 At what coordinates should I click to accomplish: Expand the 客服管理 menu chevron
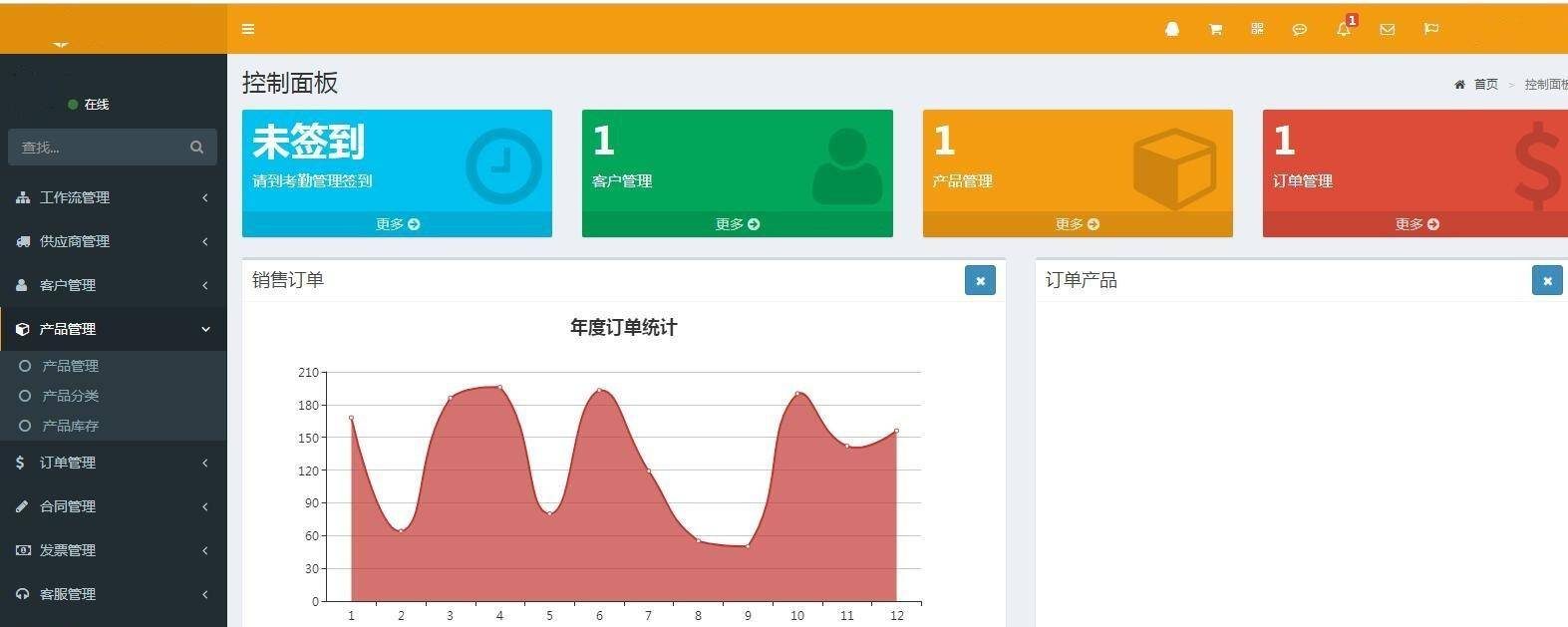[x=205, y=594]
